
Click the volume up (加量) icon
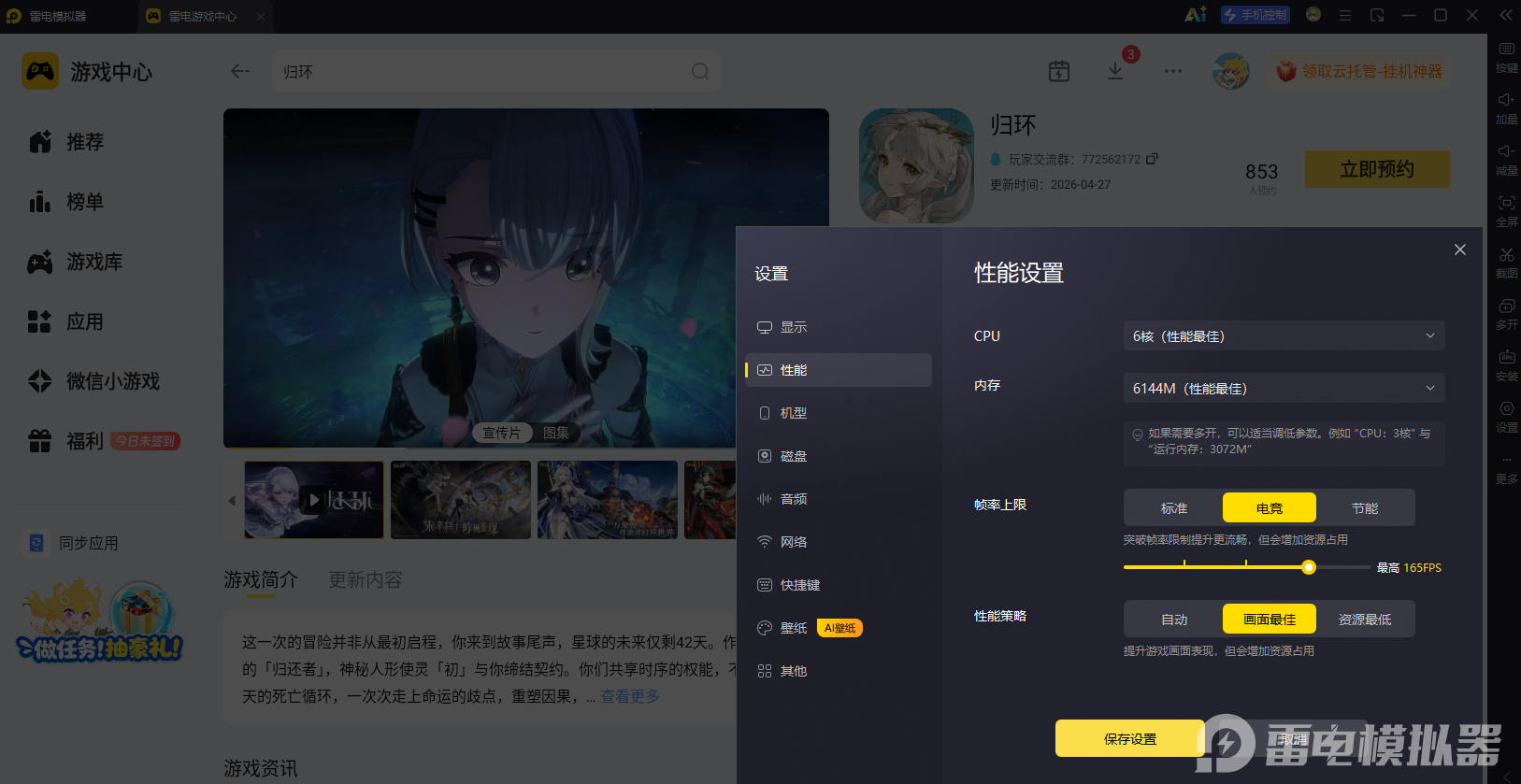click(1506, 107)
